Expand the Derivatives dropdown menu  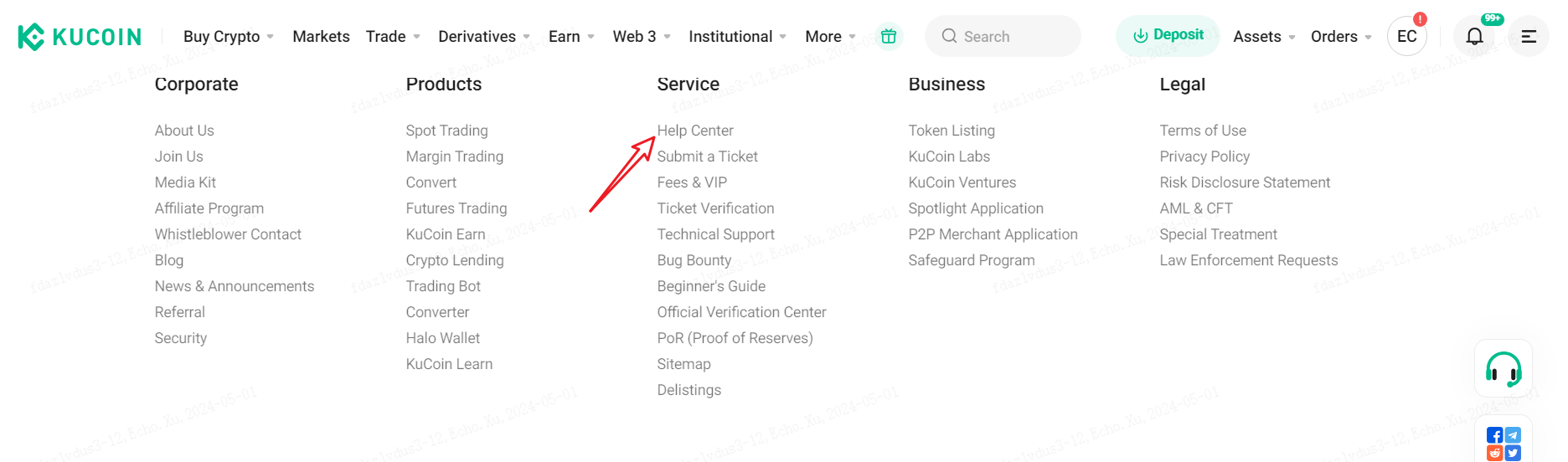click(x=484, y=36)
